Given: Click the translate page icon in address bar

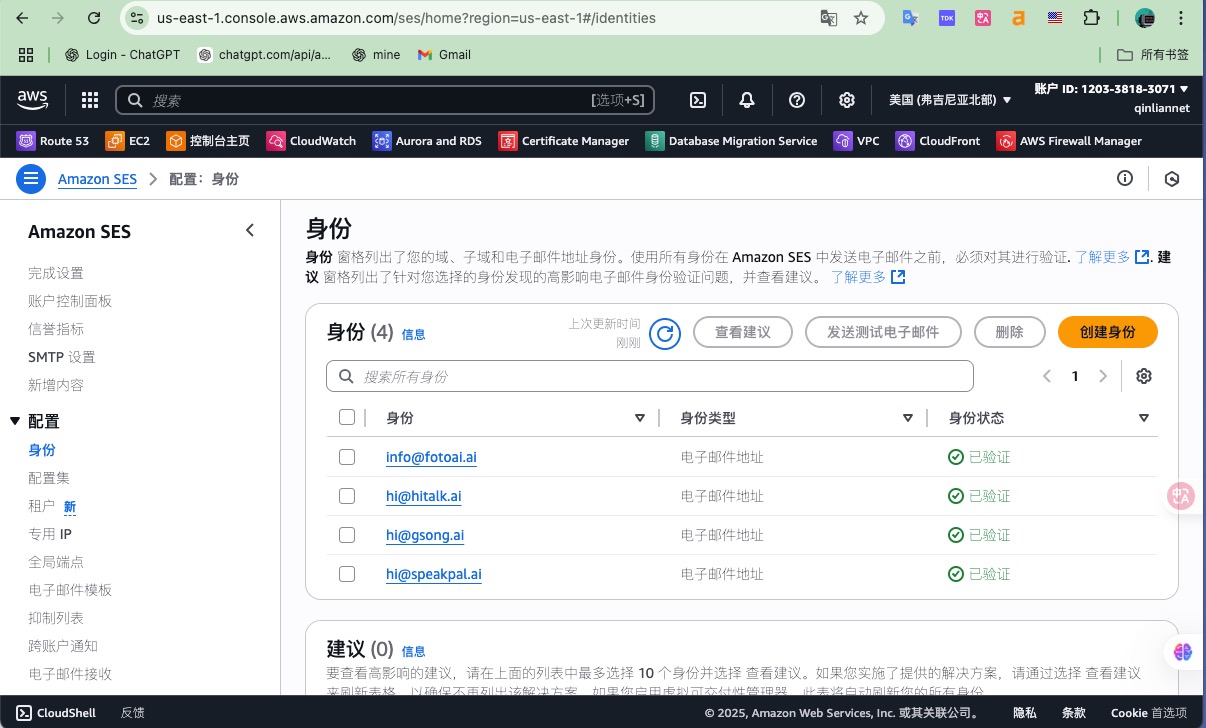Looking at the screenshot, I should (x=828, y=18).
